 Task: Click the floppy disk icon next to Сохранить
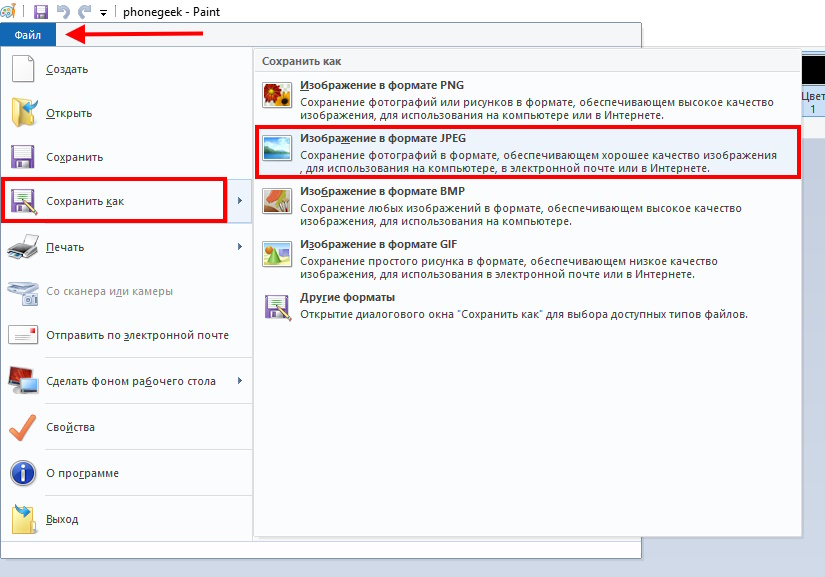click(23, 157)
